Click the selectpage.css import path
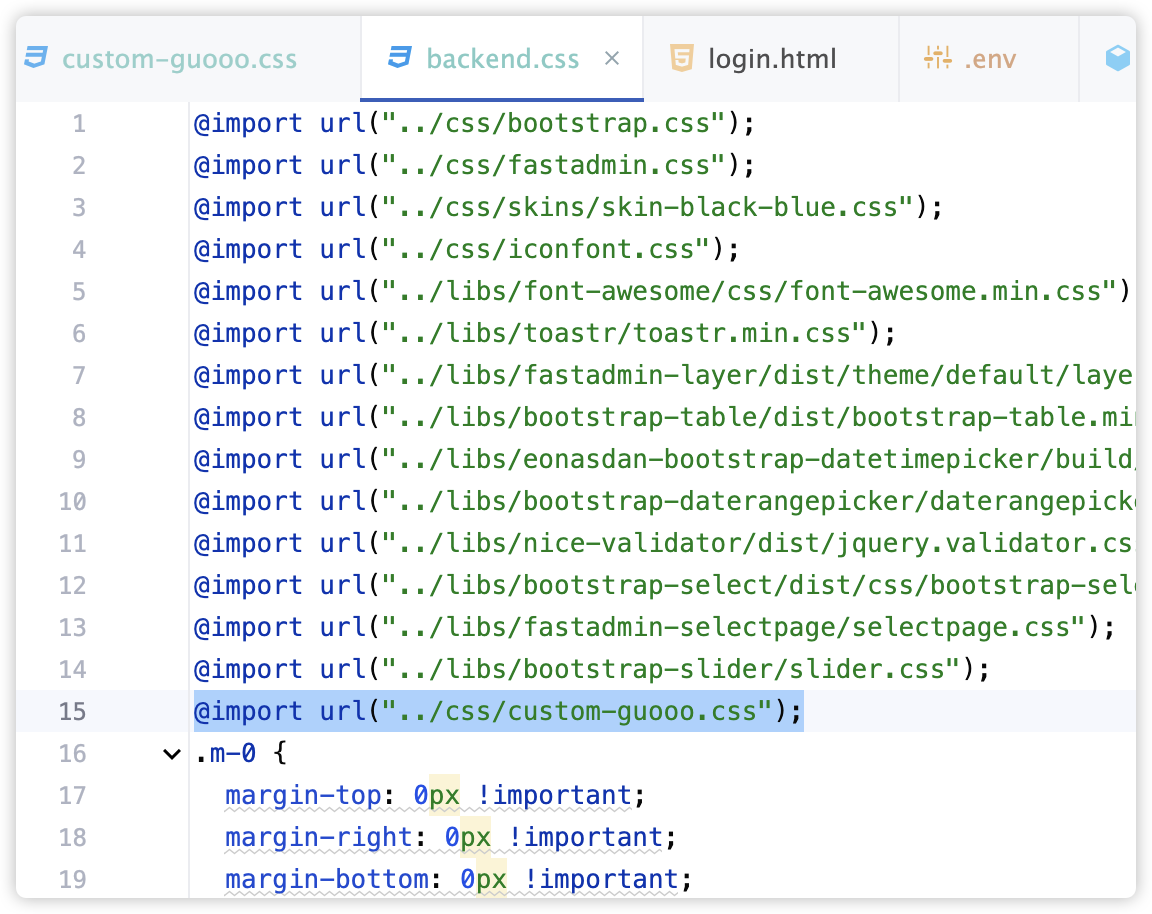 734,627
